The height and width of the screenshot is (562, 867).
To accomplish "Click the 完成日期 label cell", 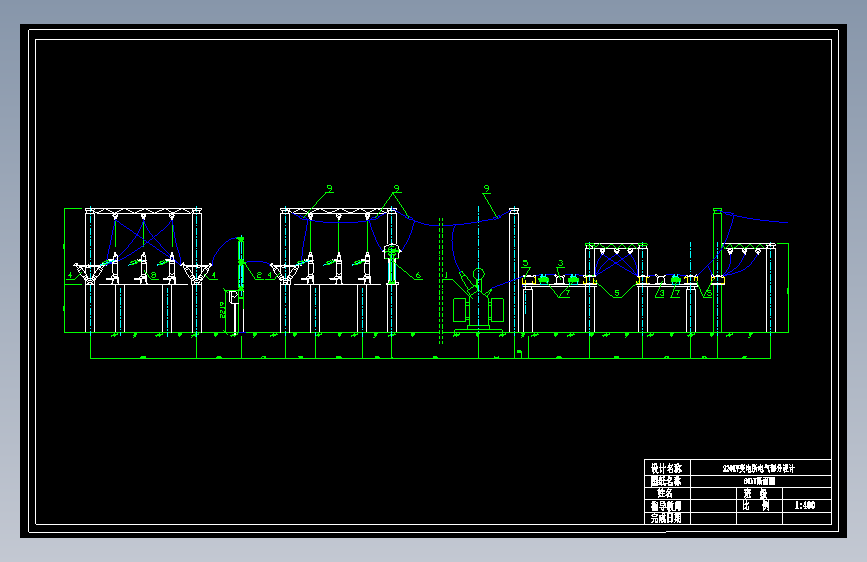I will click(x=667, y=518).
